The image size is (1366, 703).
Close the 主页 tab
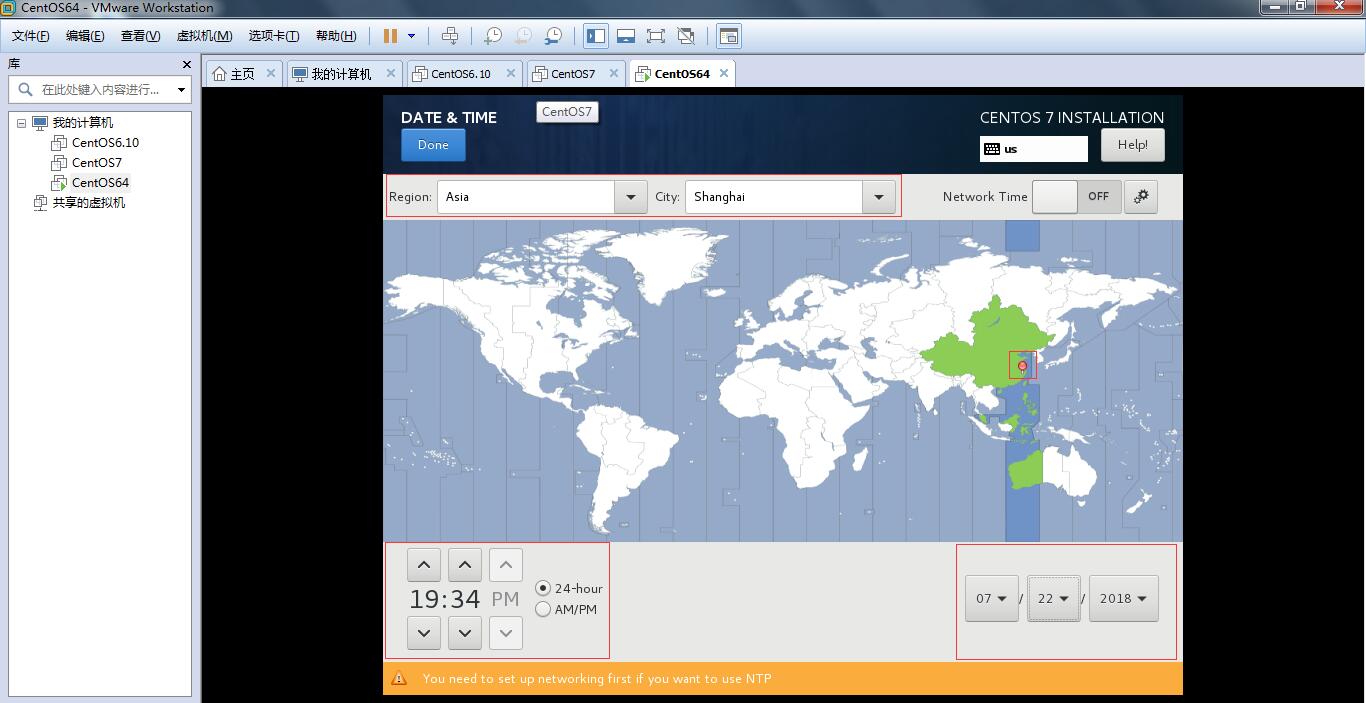click(x=271, y=73)
